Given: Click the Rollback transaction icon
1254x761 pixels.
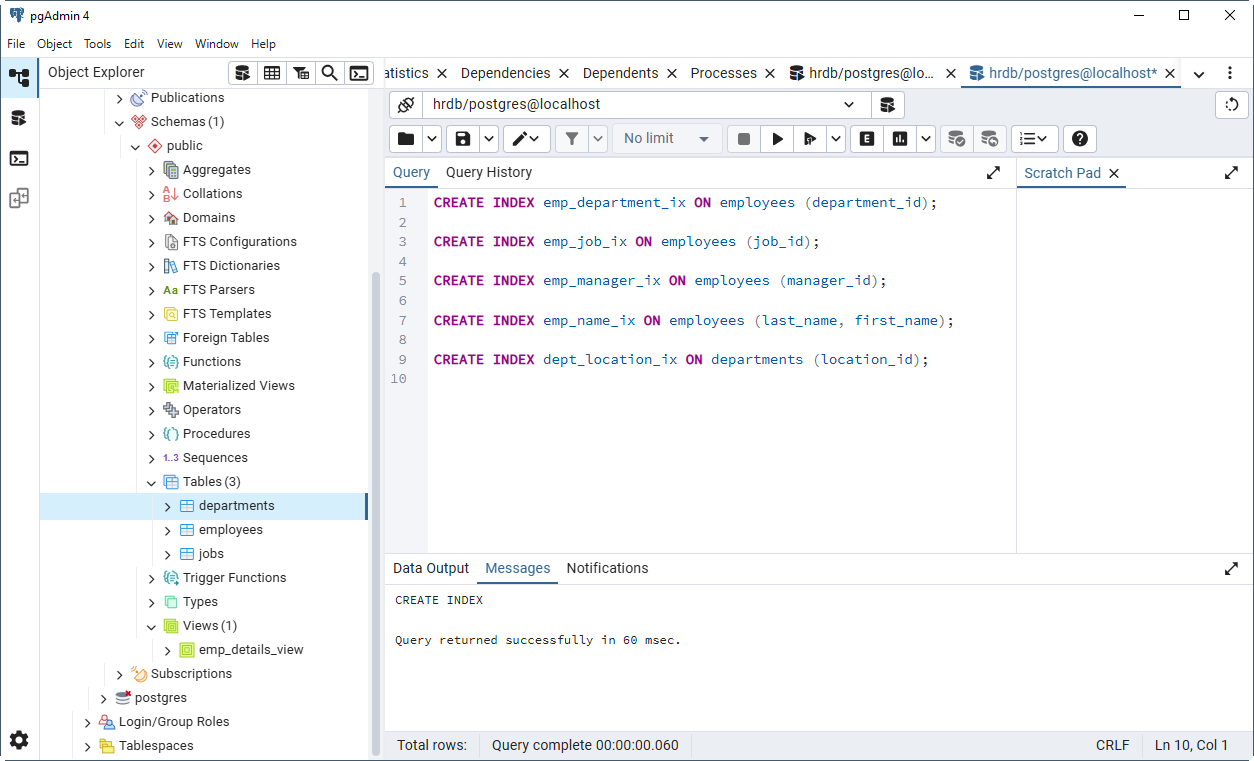Looking at the screenshot, I should coord(989,139).
